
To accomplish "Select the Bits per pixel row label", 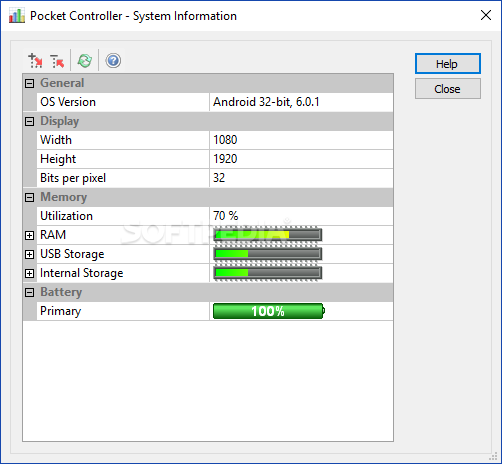I will tap(73, 178).
